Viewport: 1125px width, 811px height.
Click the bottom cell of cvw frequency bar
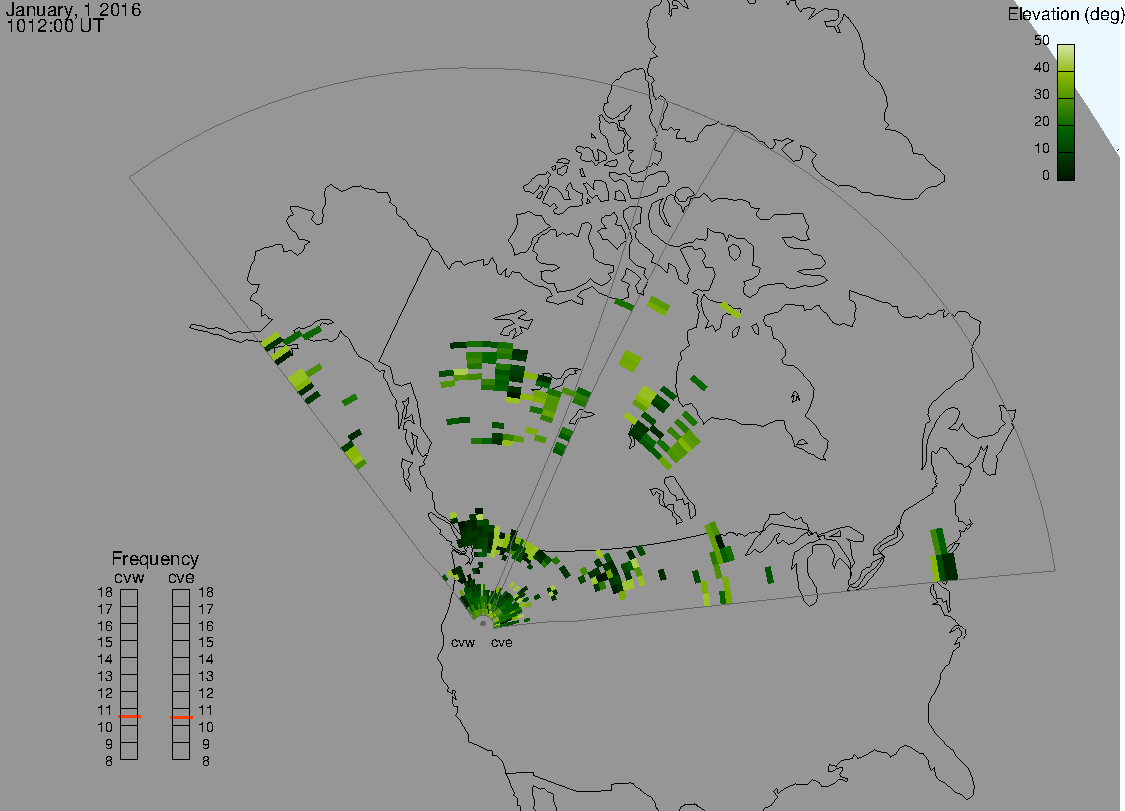pos(129,751)
